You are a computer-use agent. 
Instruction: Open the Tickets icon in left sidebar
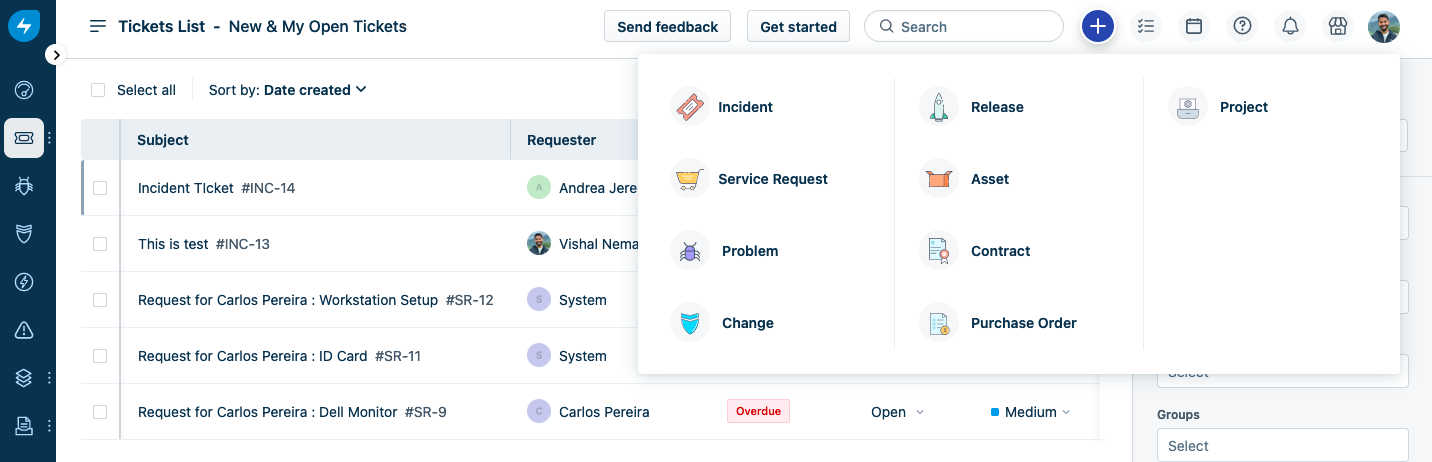(24, 138)
